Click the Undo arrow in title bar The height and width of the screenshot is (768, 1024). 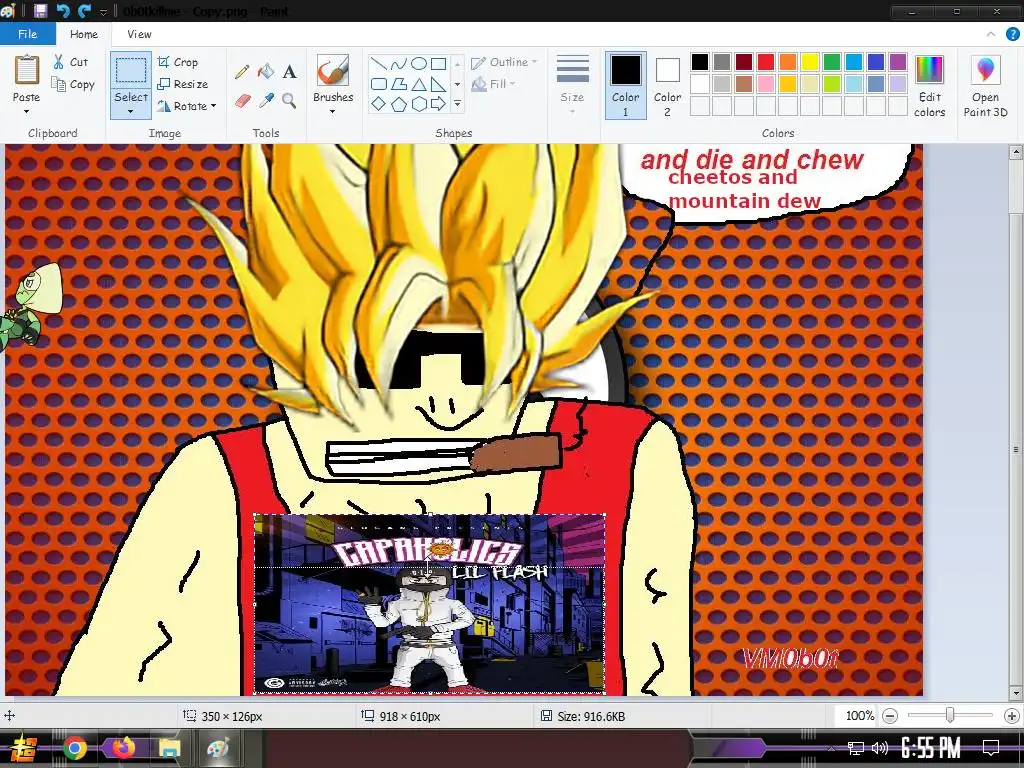[x=63, y=10]
